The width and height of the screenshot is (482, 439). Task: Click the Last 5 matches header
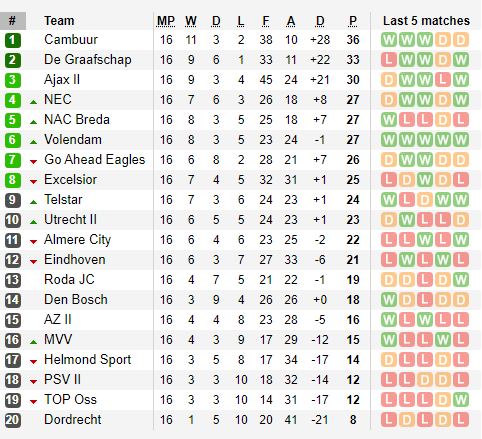(x=426, y=21)
